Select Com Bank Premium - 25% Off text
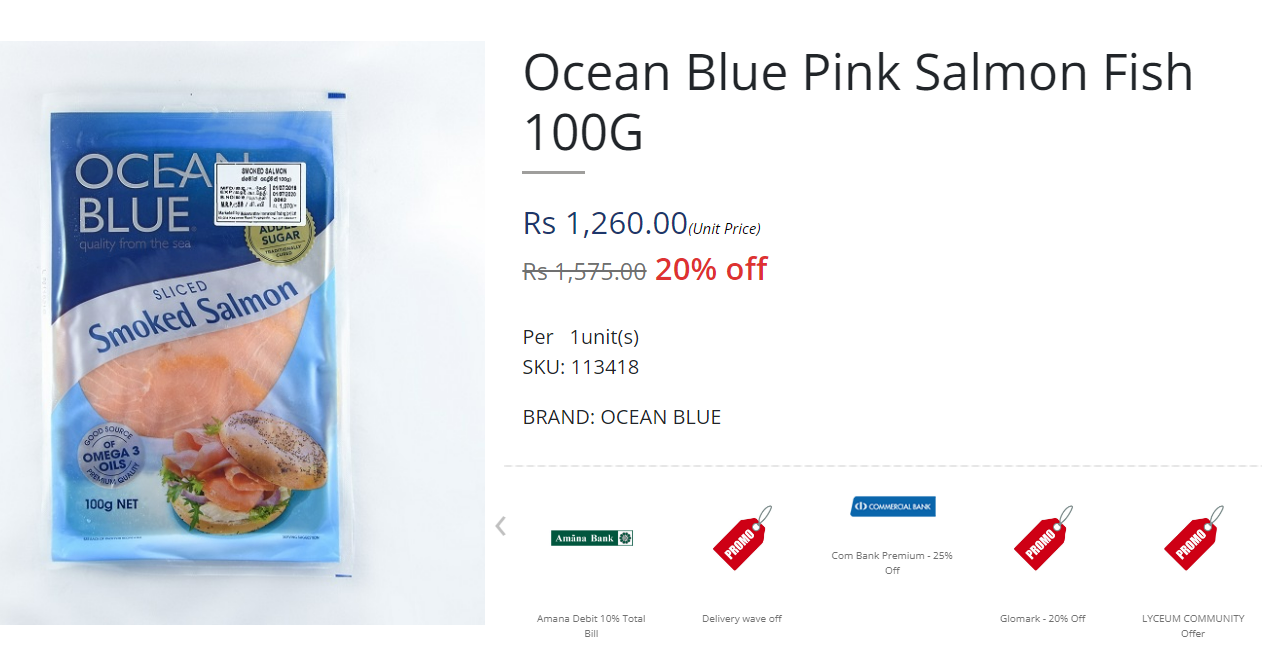This screenshot has height=657, width=1262. point(892,563)
